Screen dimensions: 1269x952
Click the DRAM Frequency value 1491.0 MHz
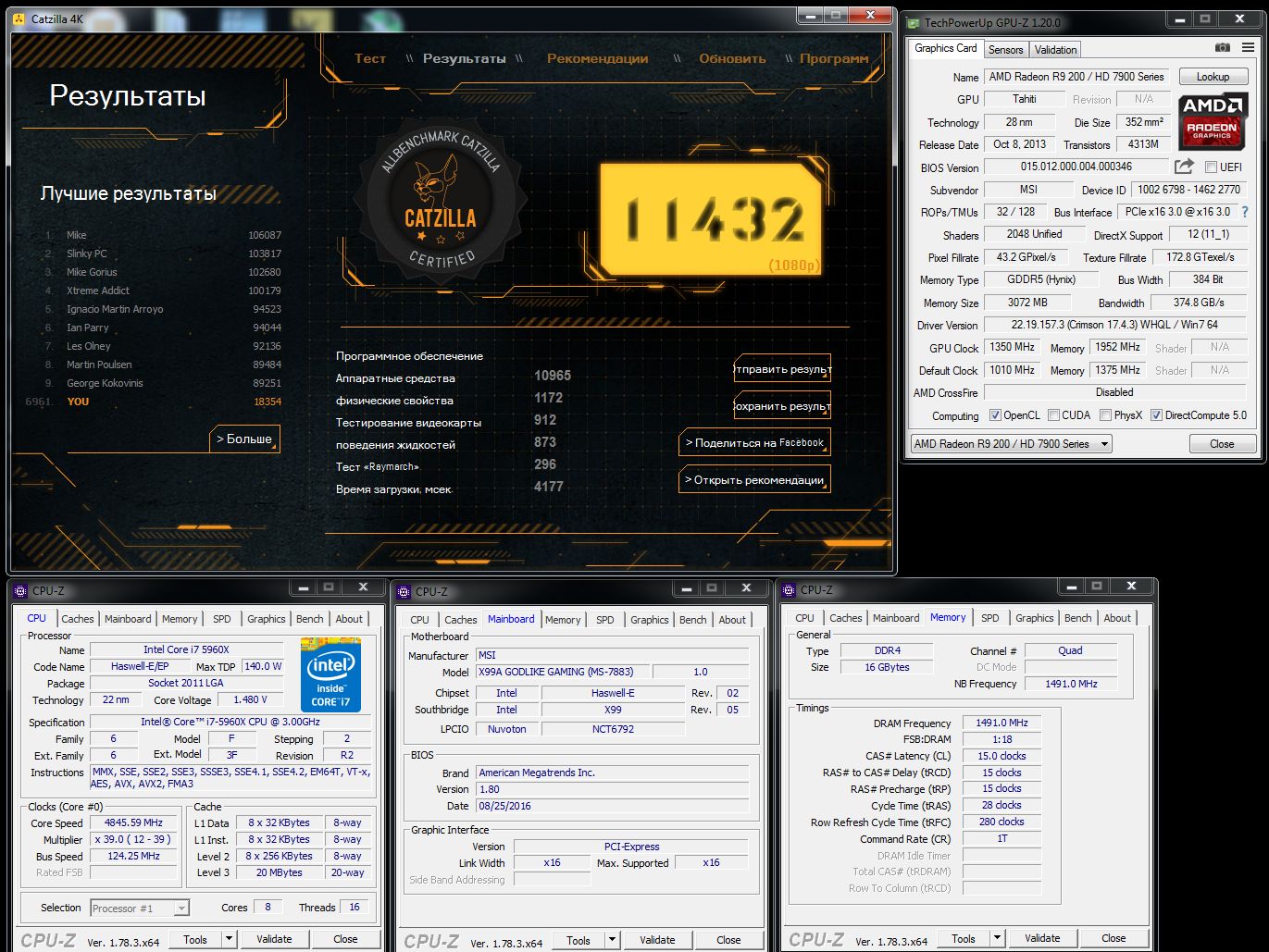[1002, 723]
